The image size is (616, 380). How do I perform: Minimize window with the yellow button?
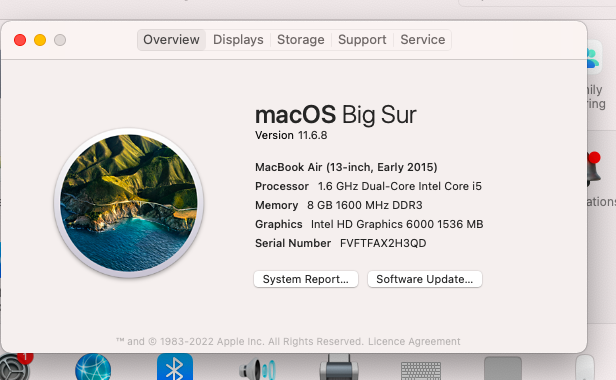(x=40, y=40)
